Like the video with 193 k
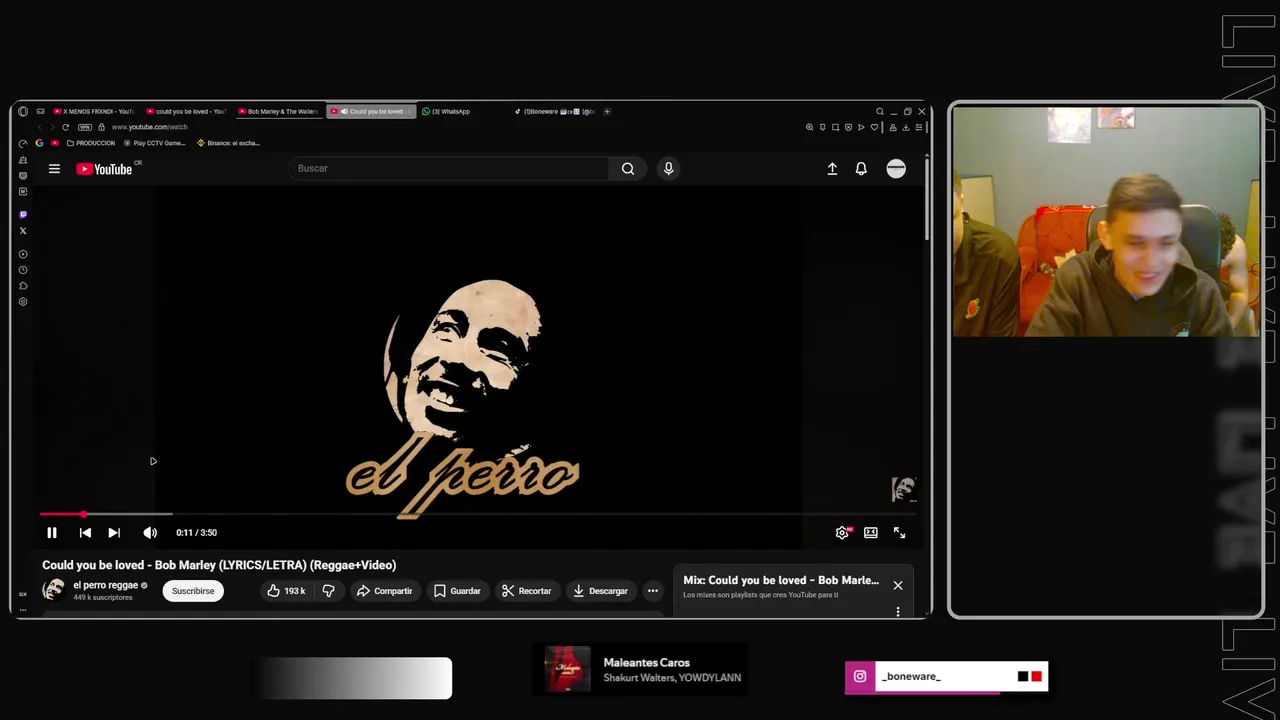1280x720 pixels. tap(286, 591)
